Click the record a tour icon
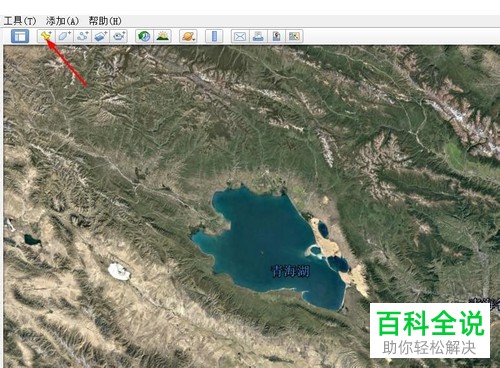 click(119, 36)
